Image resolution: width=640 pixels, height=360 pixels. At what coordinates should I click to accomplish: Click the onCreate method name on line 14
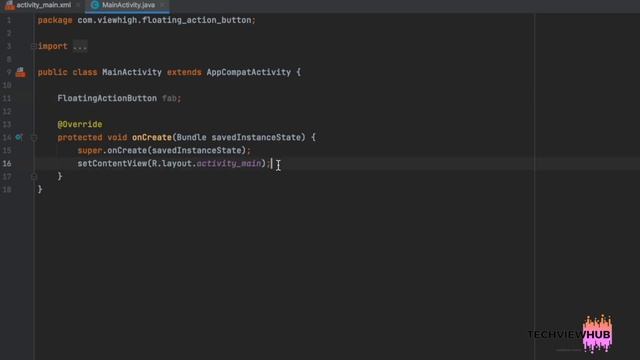click(x=152, y=138)
